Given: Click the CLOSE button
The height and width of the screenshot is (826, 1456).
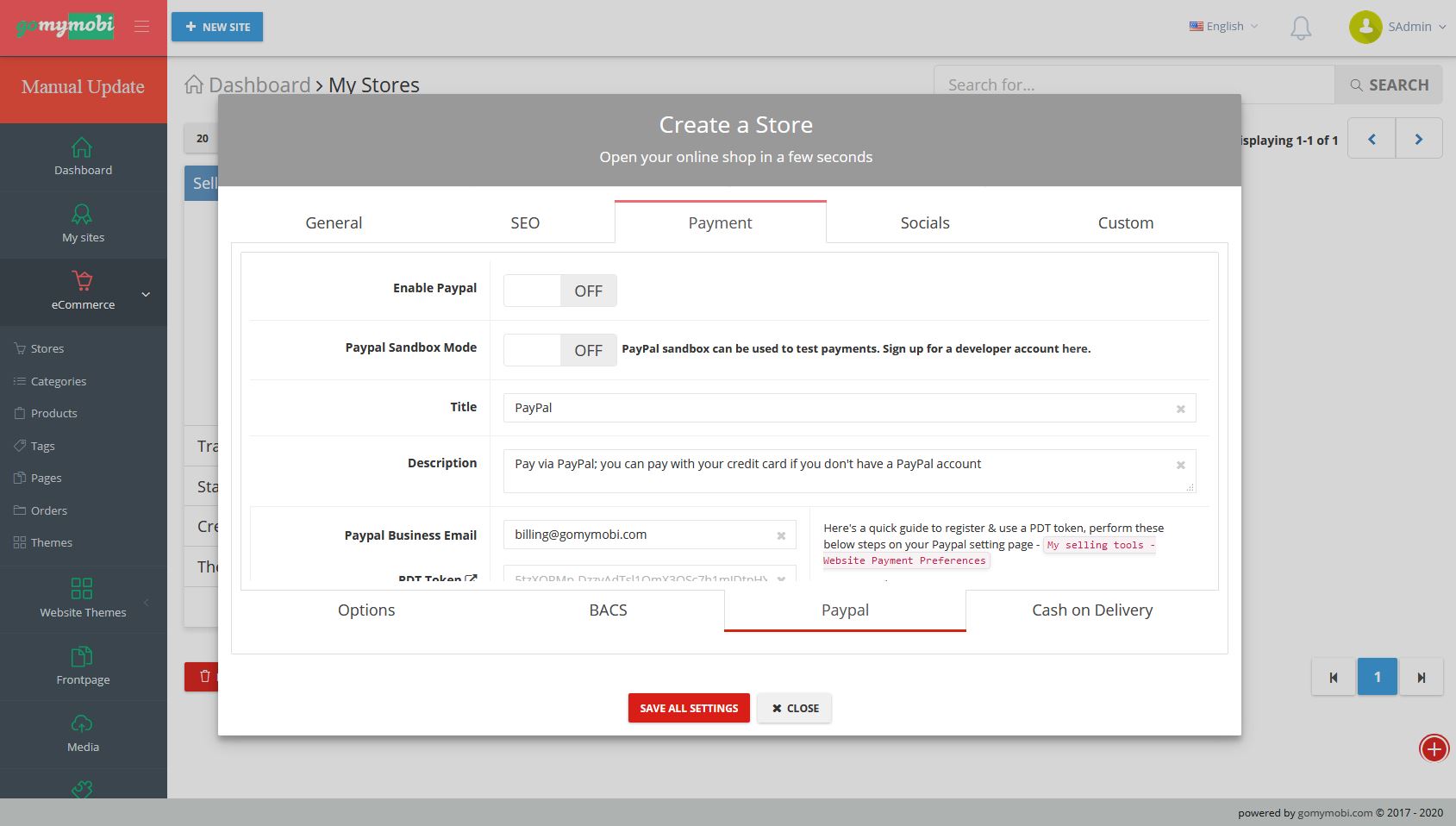Looking at the screenshot, I should coord(795,708).
